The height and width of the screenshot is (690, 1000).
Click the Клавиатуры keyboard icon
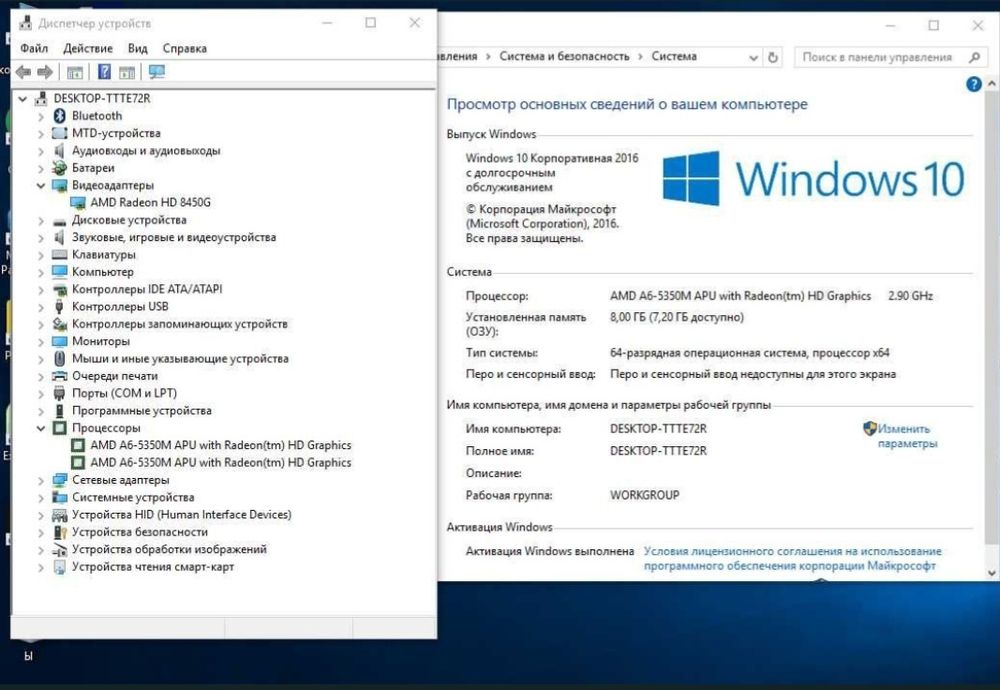pyautogui.click(x=59, y=254)
